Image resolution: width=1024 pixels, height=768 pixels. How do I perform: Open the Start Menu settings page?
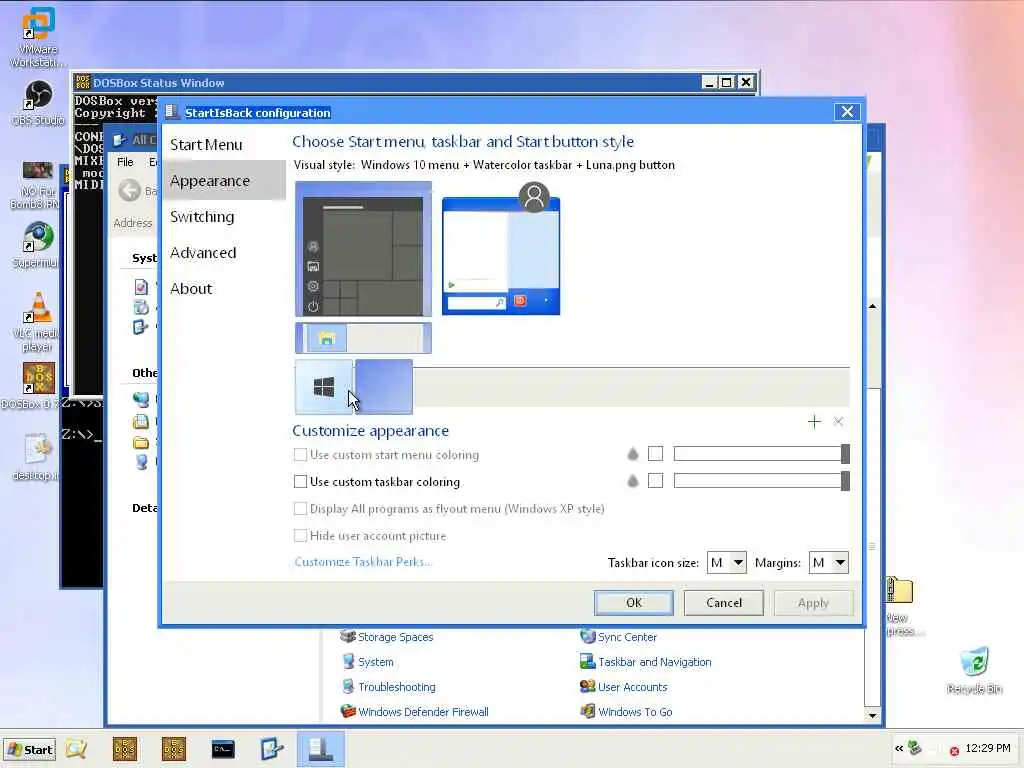click(x=206, y=145)
